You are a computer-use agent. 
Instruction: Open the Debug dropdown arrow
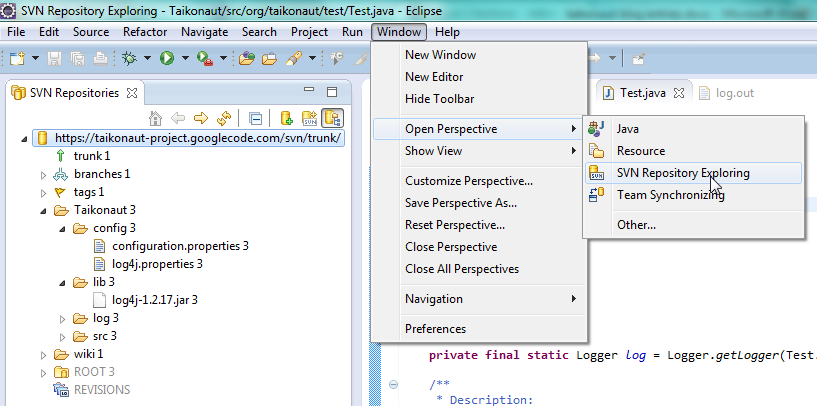(x=147, y=58)
